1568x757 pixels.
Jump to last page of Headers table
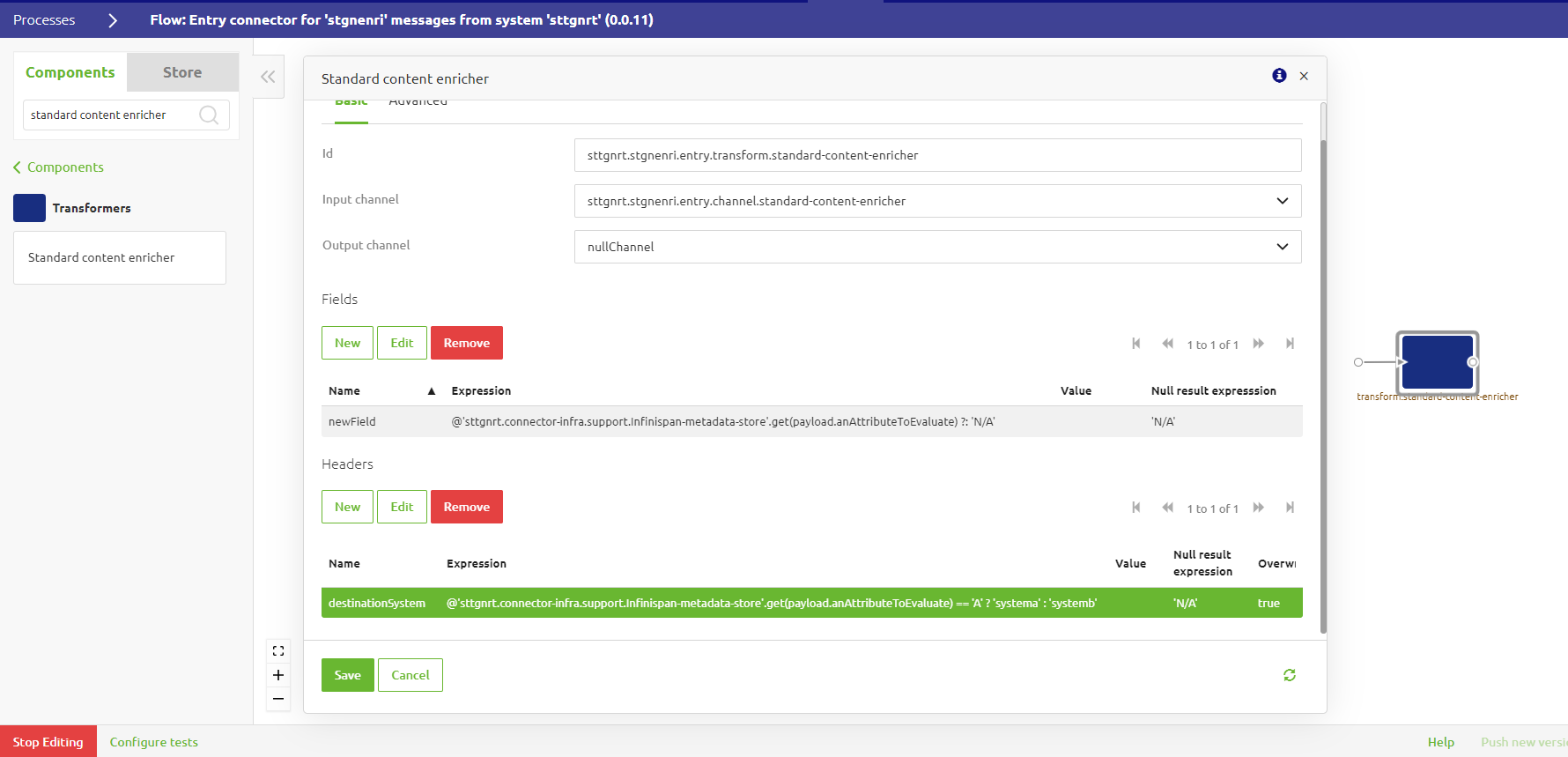[1290, 508]
